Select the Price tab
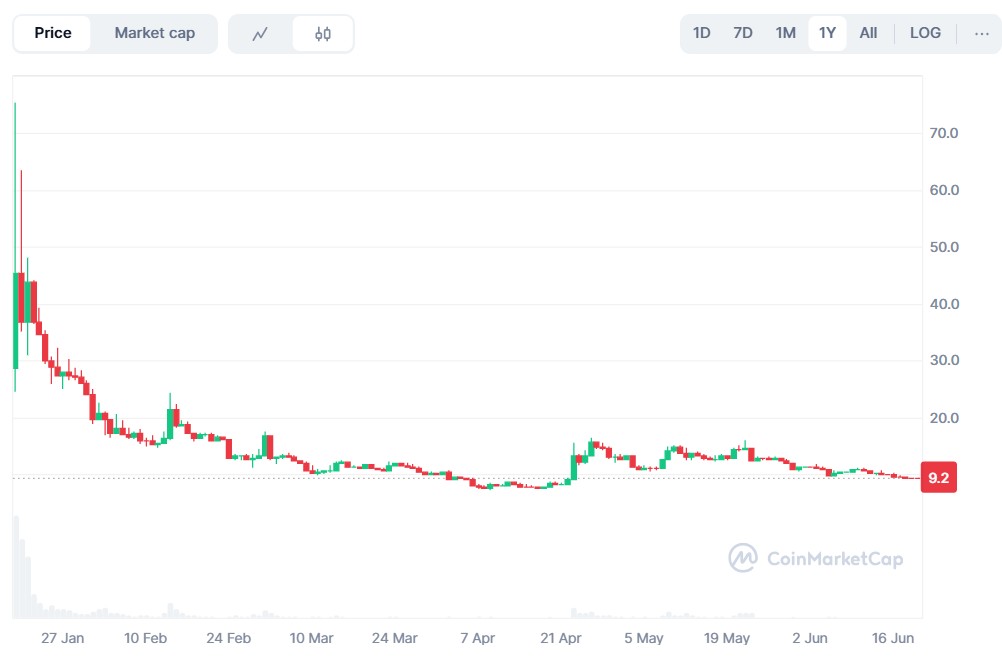The image size is (1002, 668). (x=53, y=33)
